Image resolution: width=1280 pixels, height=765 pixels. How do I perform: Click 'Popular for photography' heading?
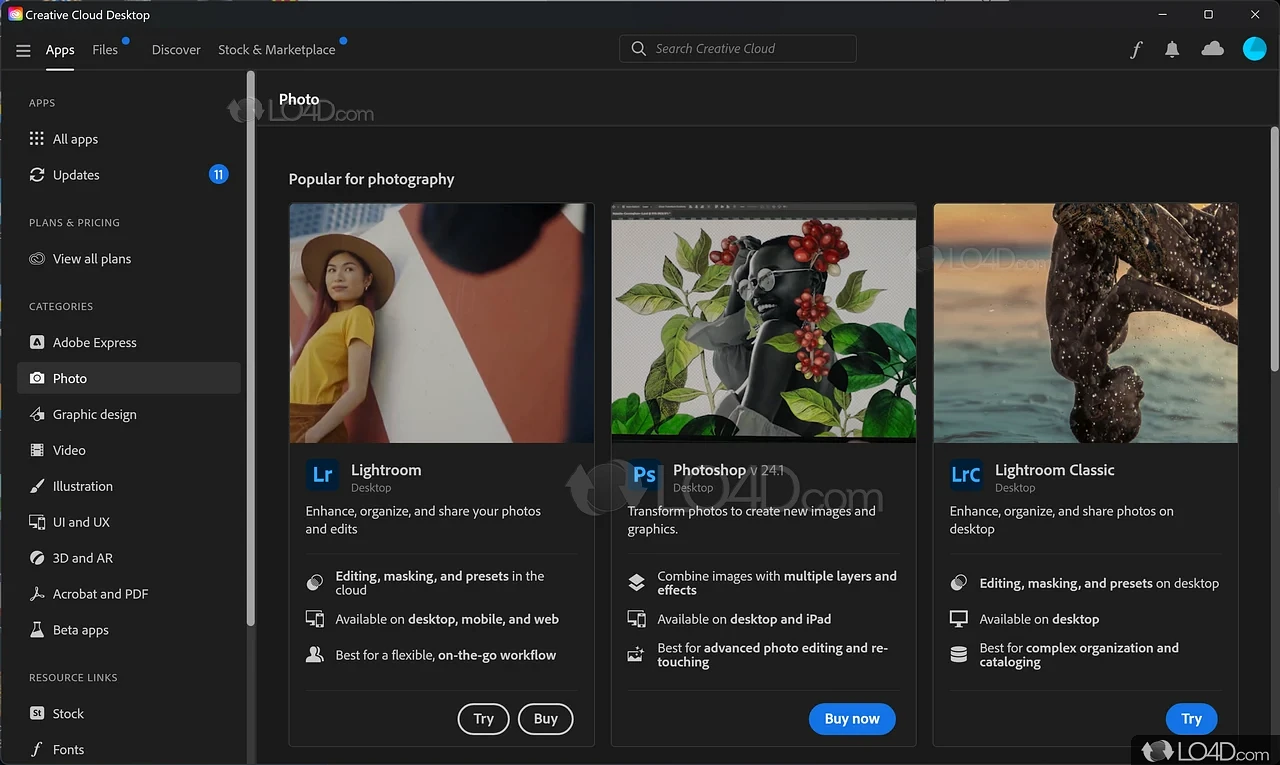(371, 179)
